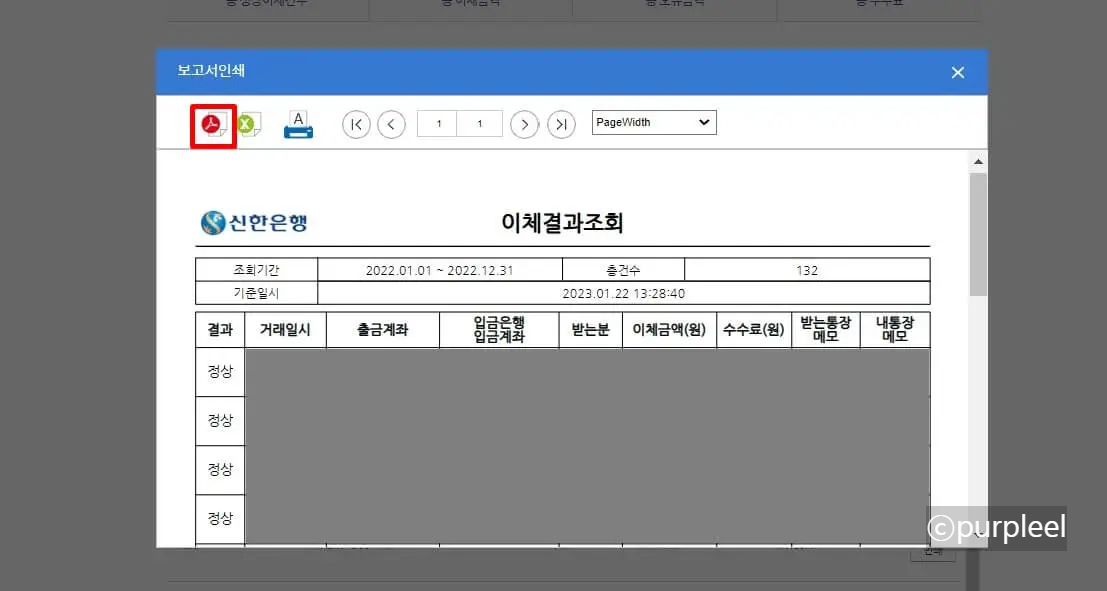Export the report as PDF
Viewport: 1107px width, 591px height.
[x=212, y=123]
